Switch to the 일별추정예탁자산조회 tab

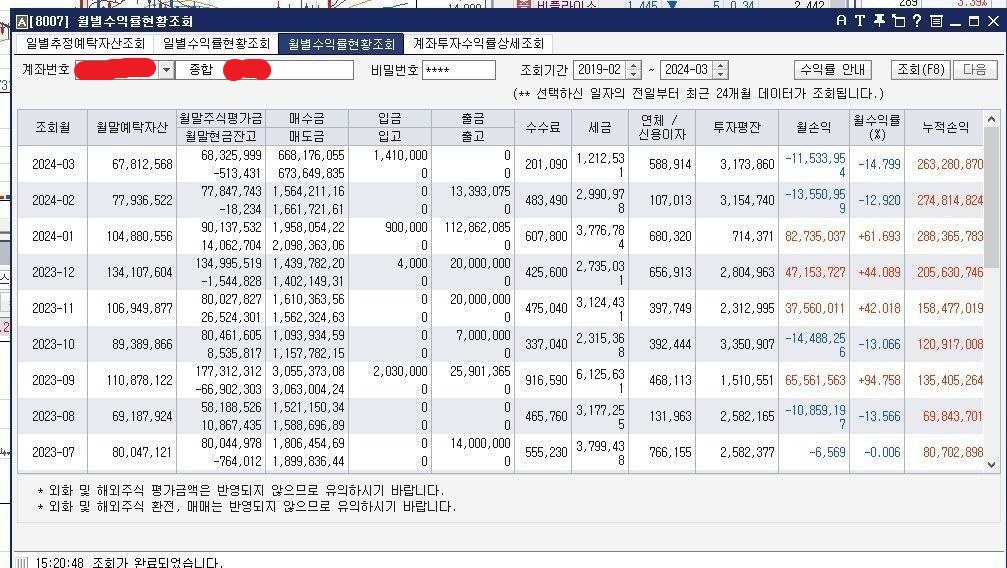coord(85,44)
